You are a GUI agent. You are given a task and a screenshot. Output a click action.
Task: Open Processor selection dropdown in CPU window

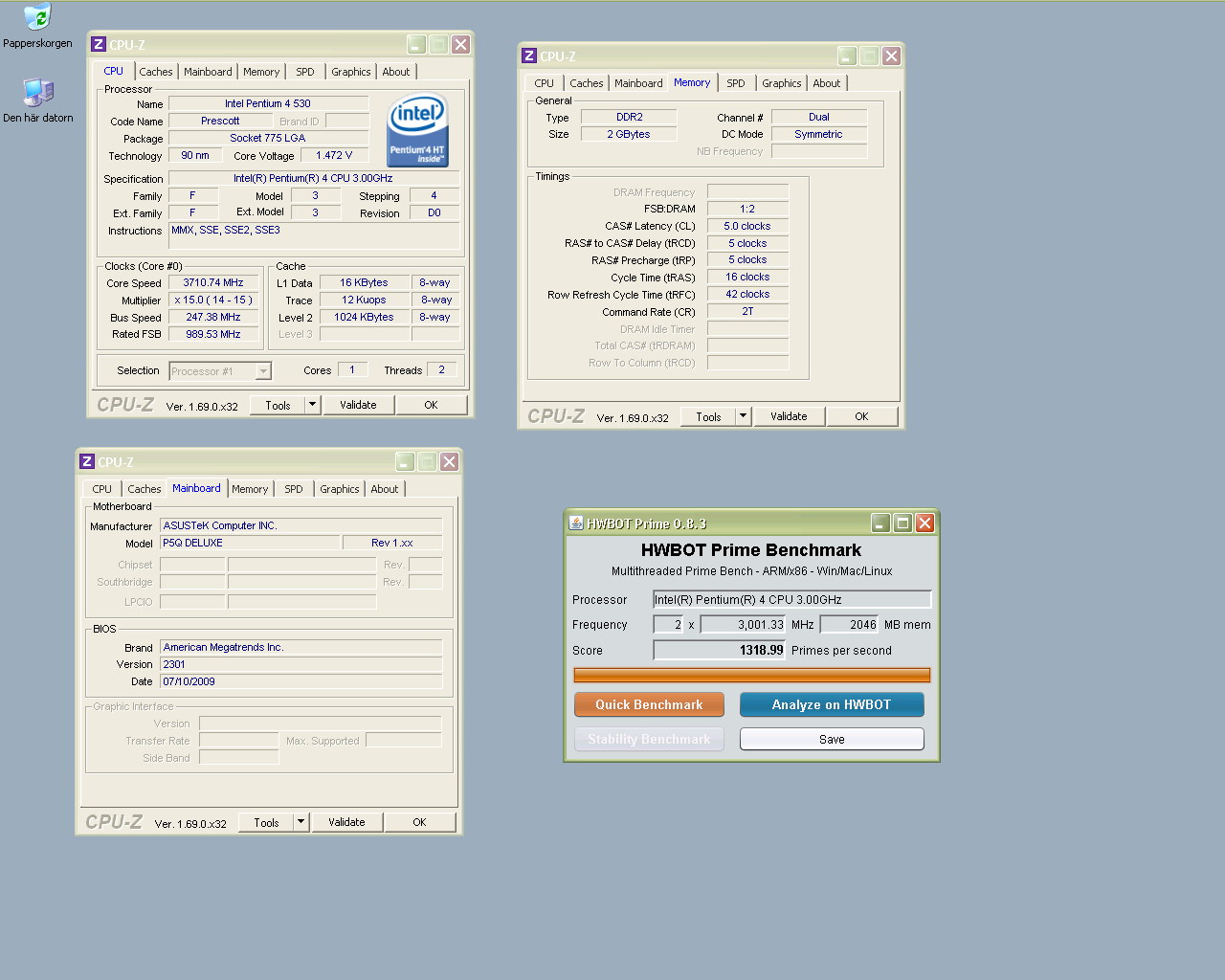pyautogui.click(x=263, y=371)
